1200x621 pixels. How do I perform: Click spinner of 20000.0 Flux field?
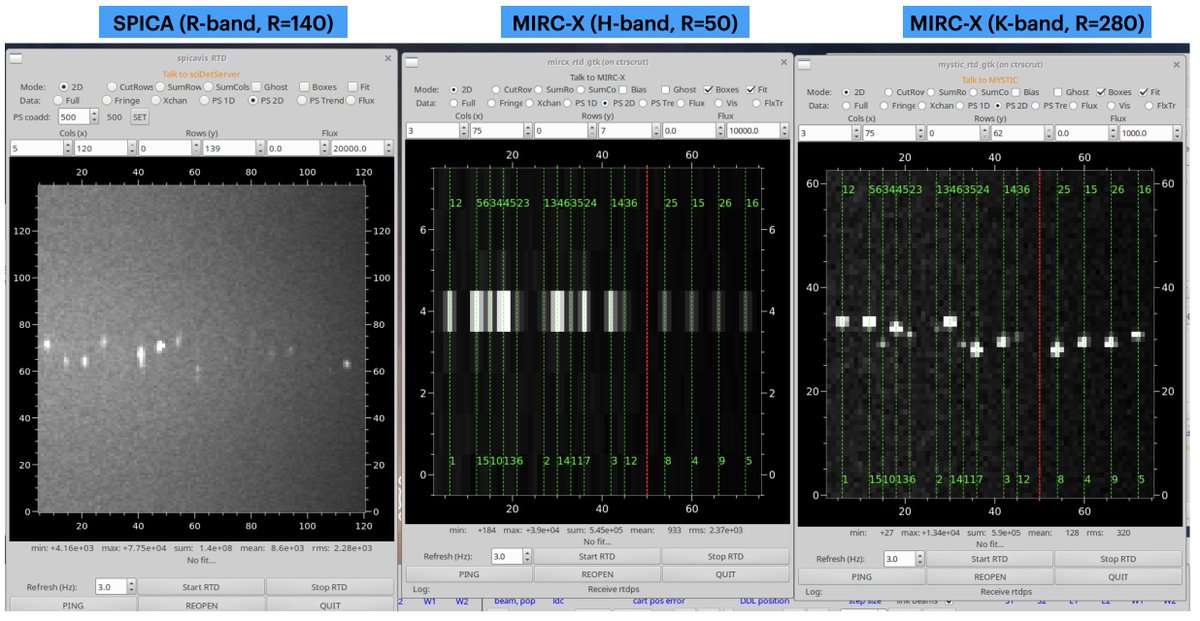(388, 148)
